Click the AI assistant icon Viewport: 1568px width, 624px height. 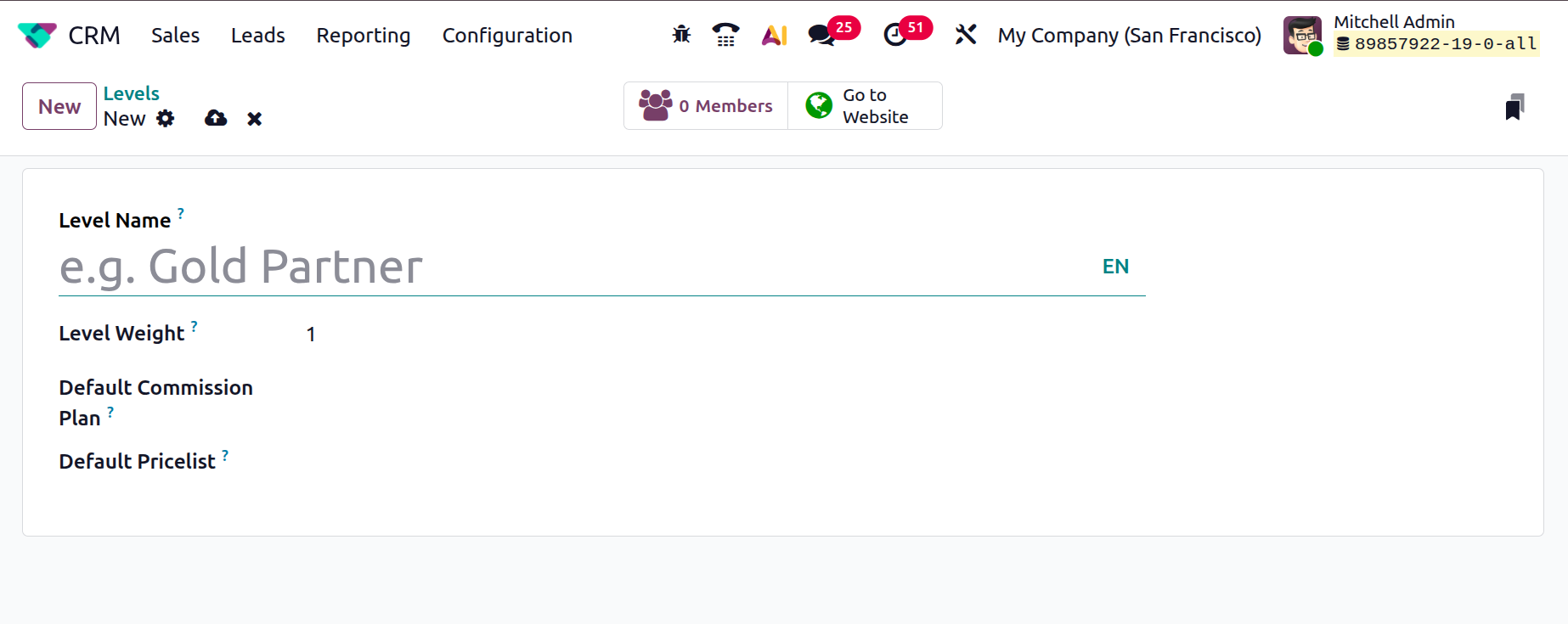[774, 35]
